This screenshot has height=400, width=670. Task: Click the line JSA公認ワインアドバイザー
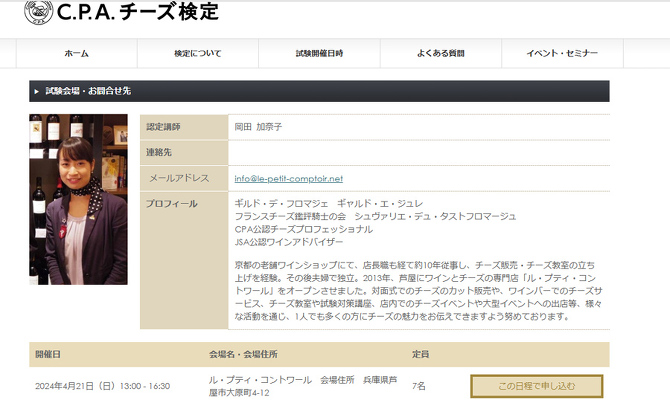tap(289, 242)
